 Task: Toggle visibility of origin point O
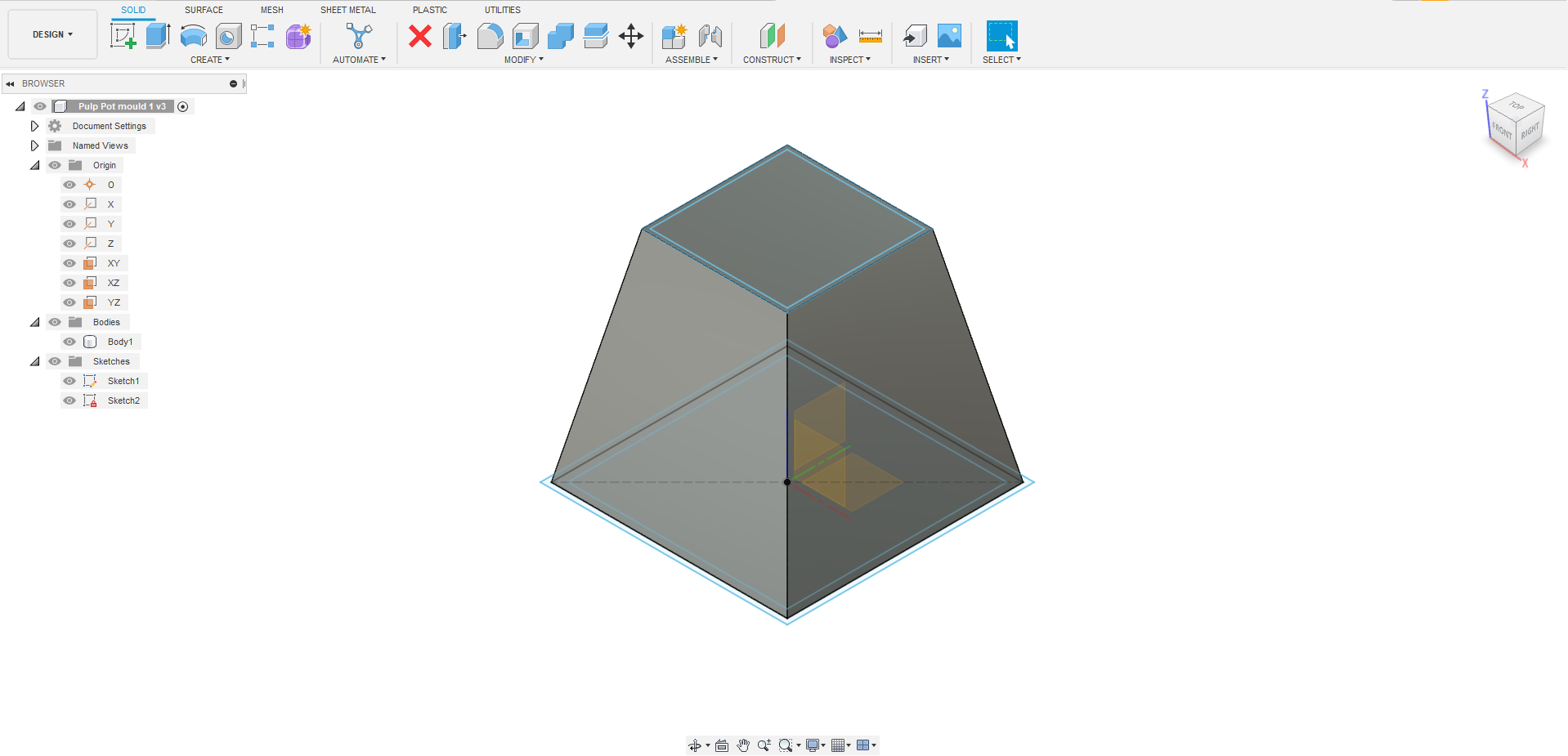[69, 185]
